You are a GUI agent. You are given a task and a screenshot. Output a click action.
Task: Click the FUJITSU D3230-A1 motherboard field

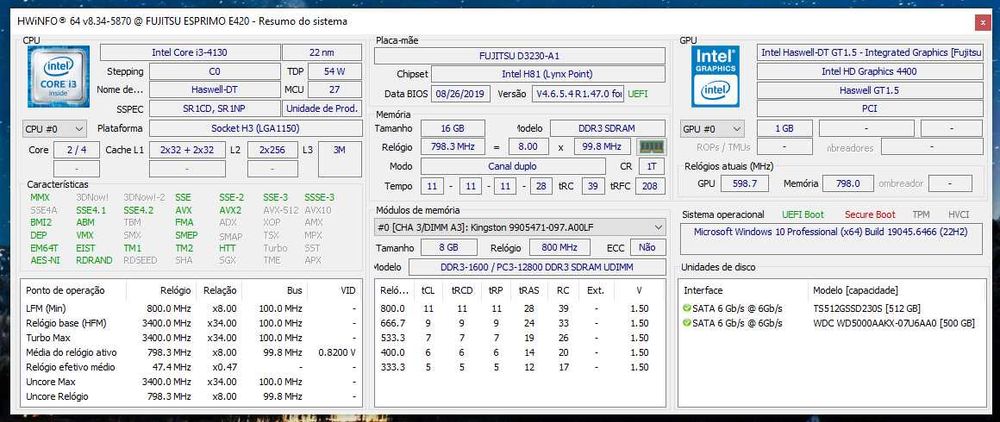tap(519, 56)
